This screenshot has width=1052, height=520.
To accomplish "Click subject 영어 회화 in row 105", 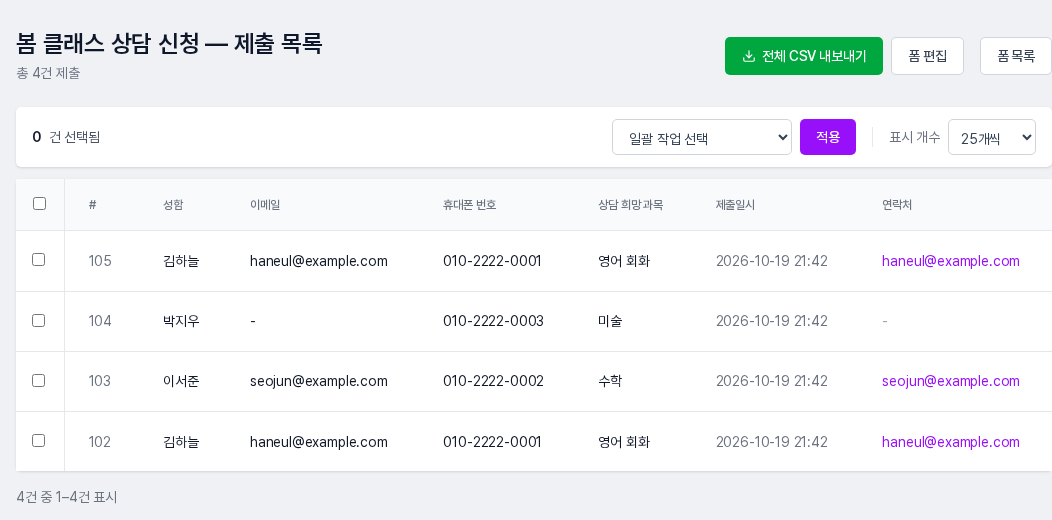I will pyautogui.click(x=624, y=261).
